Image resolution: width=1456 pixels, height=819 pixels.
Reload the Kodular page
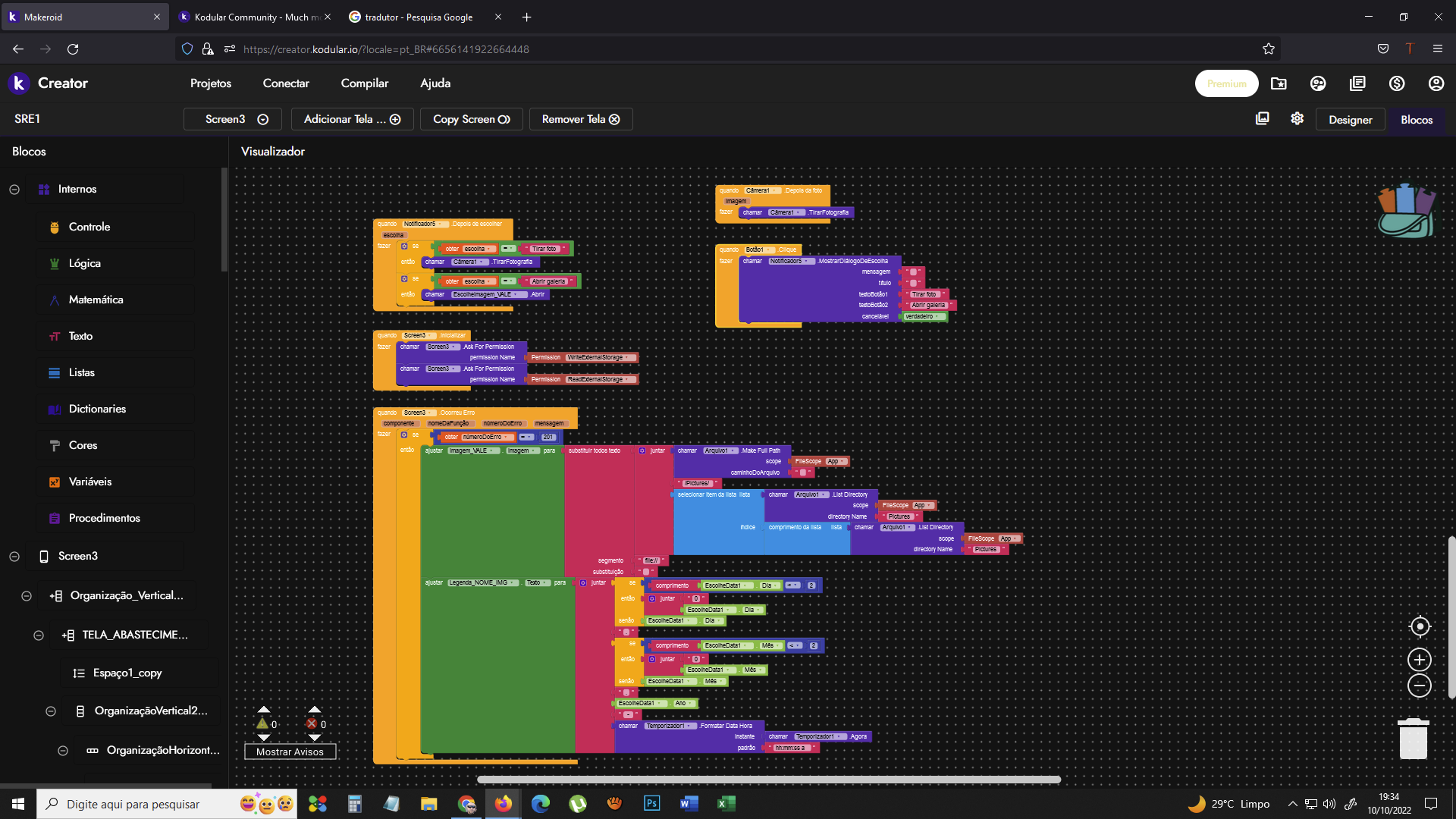click(73, 49)
